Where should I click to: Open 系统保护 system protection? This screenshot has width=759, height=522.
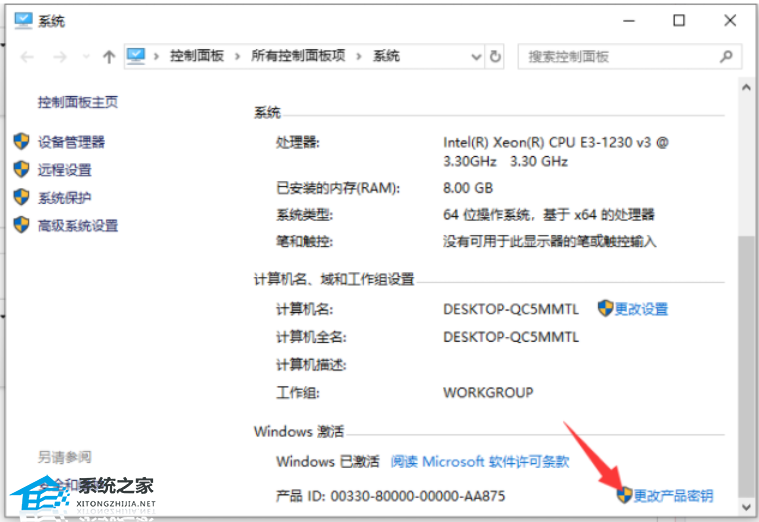tap(65, 198)
